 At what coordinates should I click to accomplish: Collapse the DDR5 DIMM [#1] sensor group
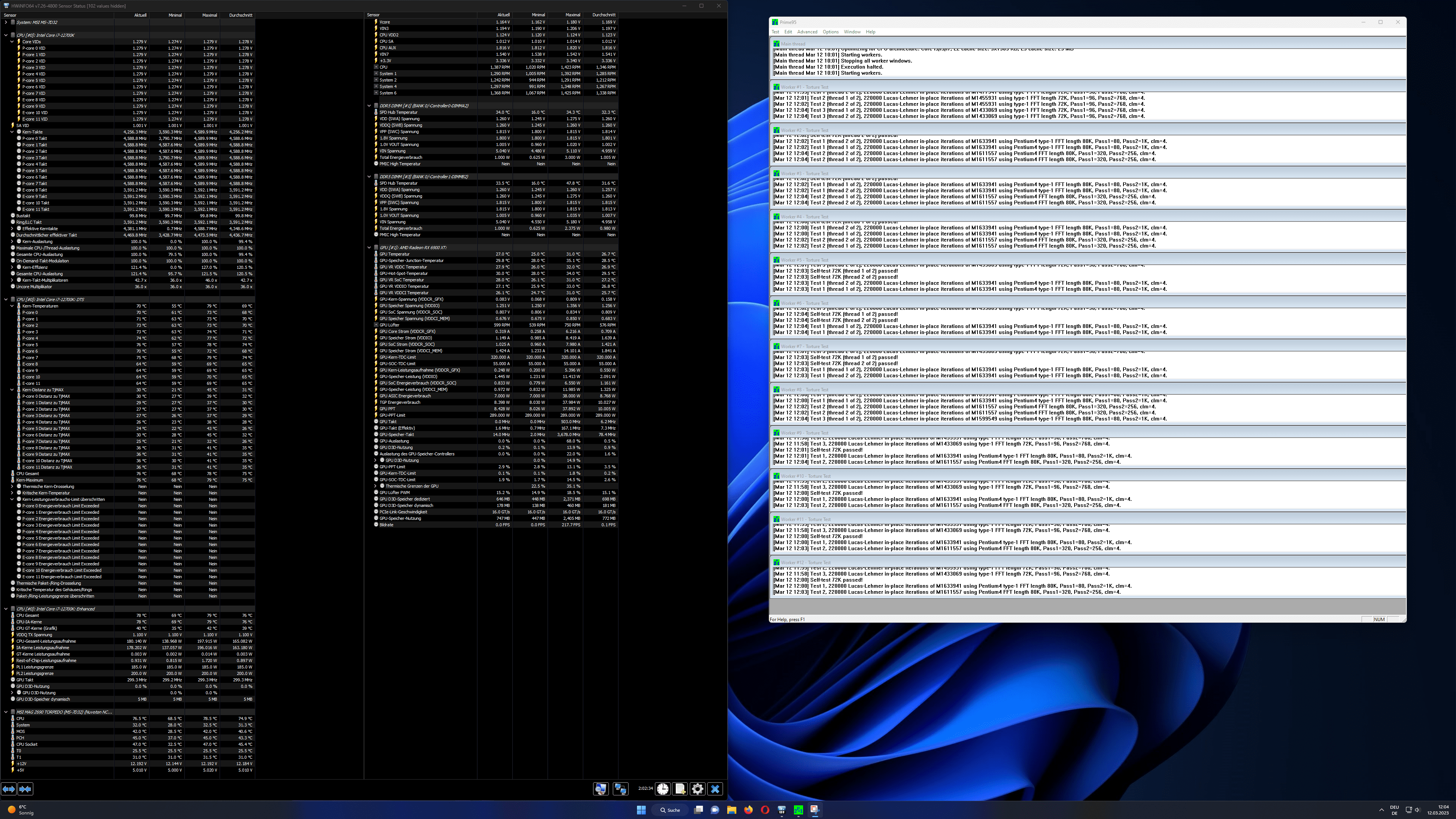369,106
